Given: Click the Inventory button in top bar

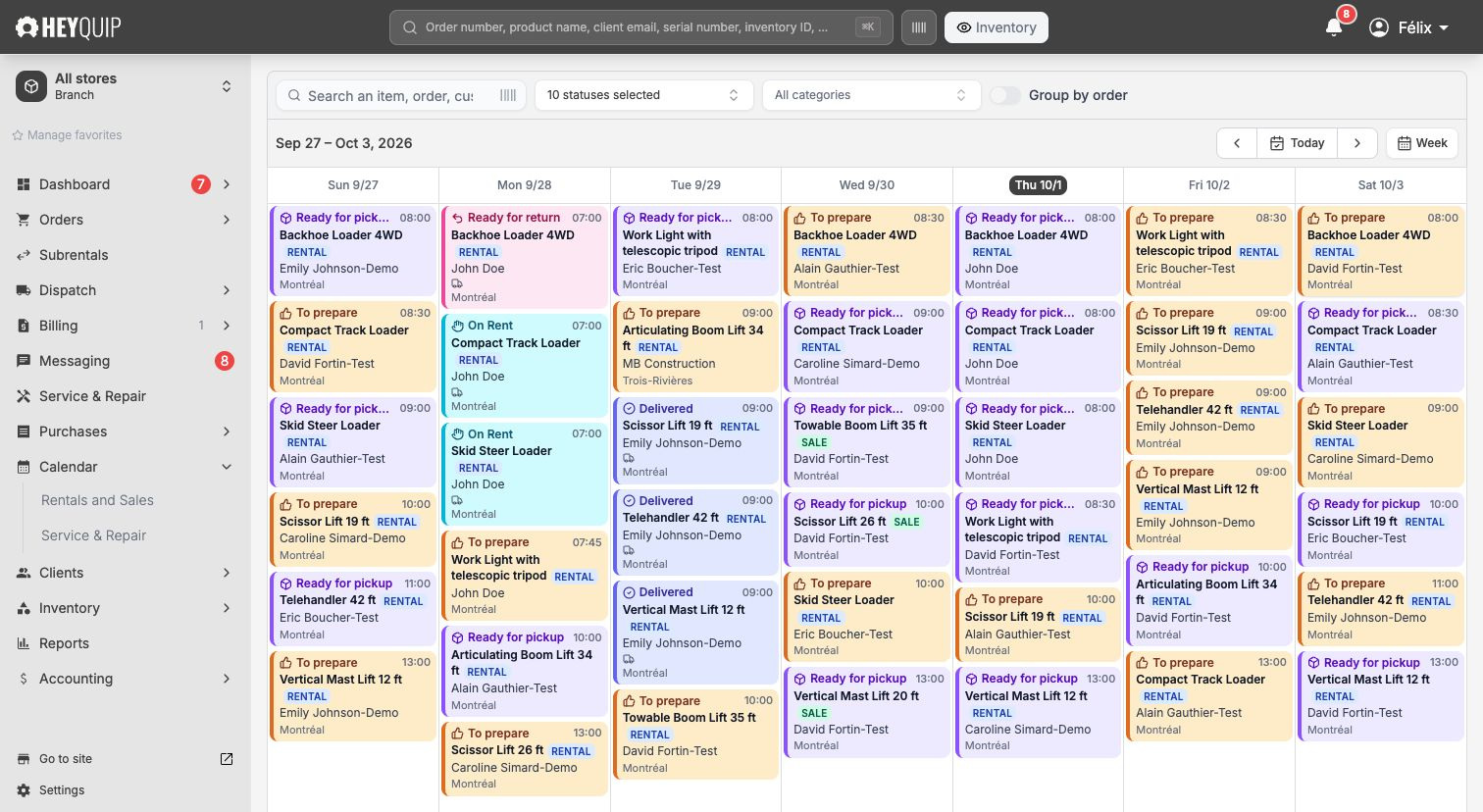Looking at the screenshot, I should (997, 27).
